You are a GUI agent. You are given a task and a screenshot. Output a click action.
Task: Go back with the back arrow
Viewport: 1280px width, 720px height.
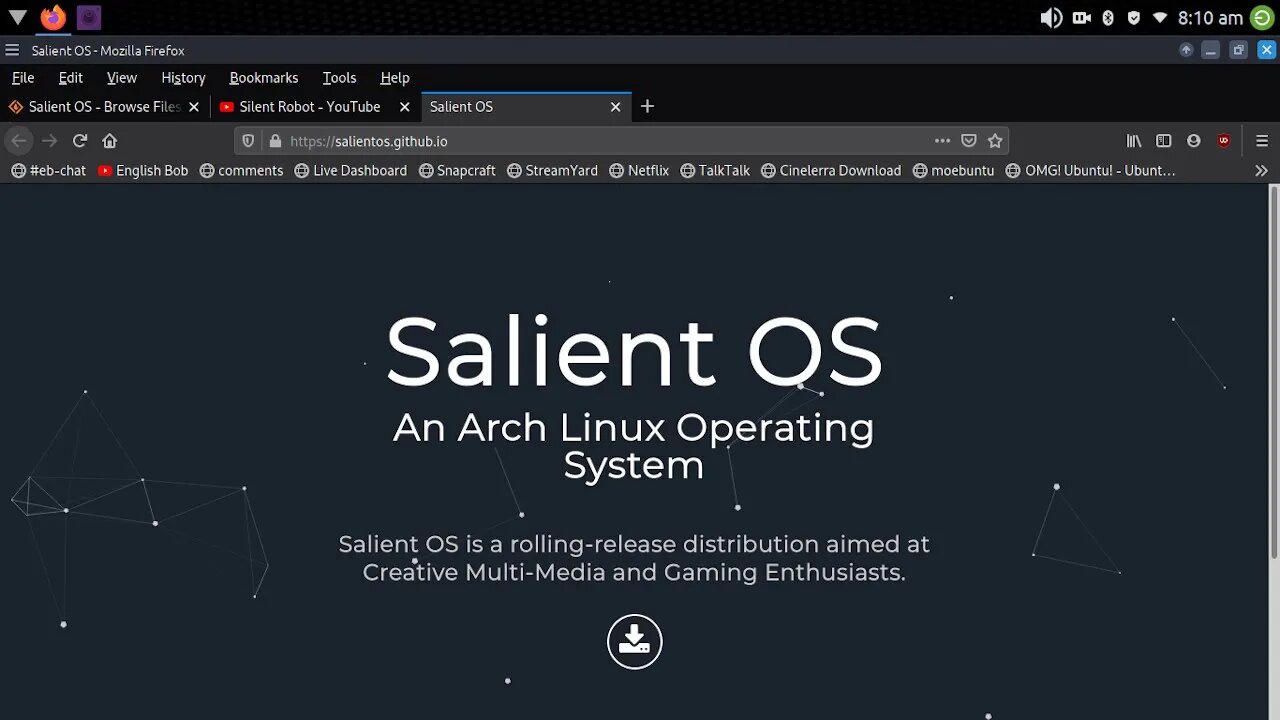point(18,141)
